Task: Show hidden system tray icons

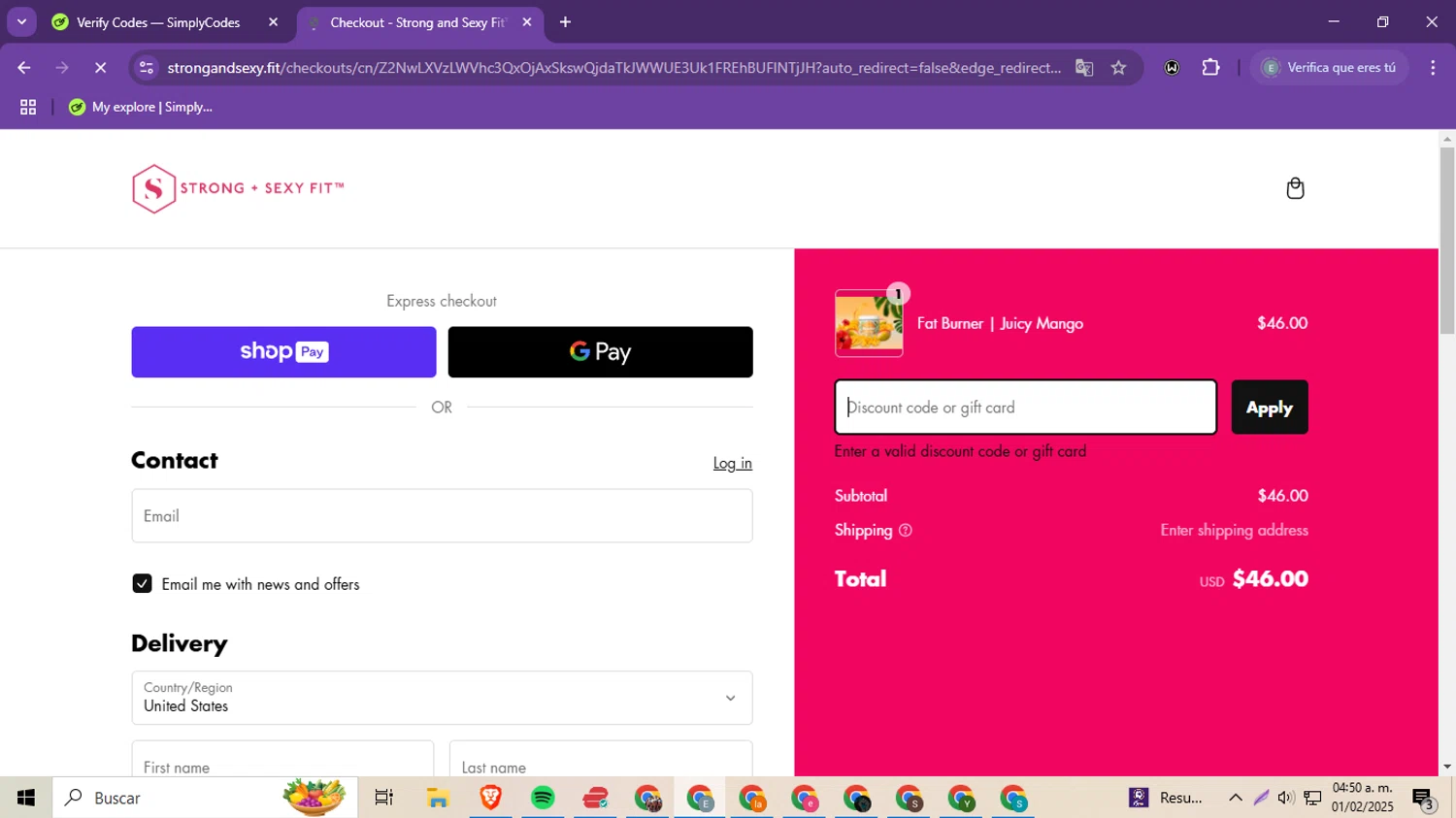Action: pyautogui.click(x=1236, y=798)
